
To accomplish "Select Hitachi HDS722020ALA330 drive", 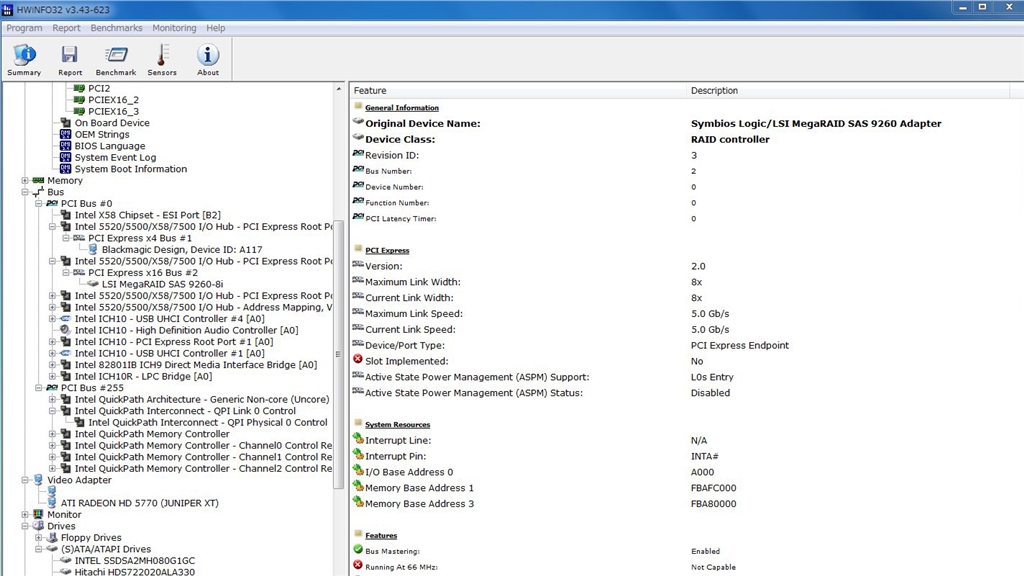I will coord(135,571).
